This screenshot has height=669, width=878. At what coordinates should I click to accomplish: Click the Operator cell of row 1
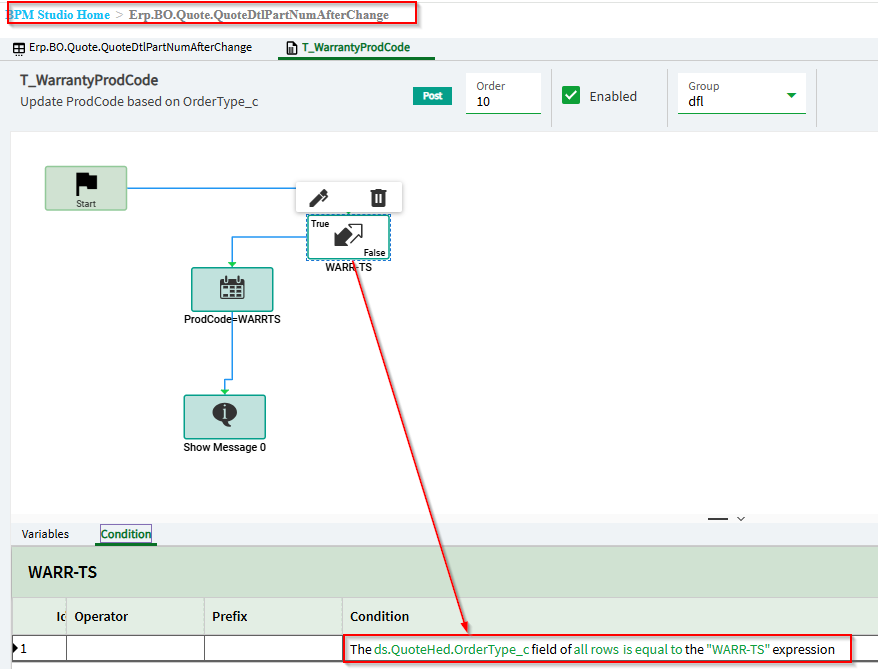(x=135, y=649)
